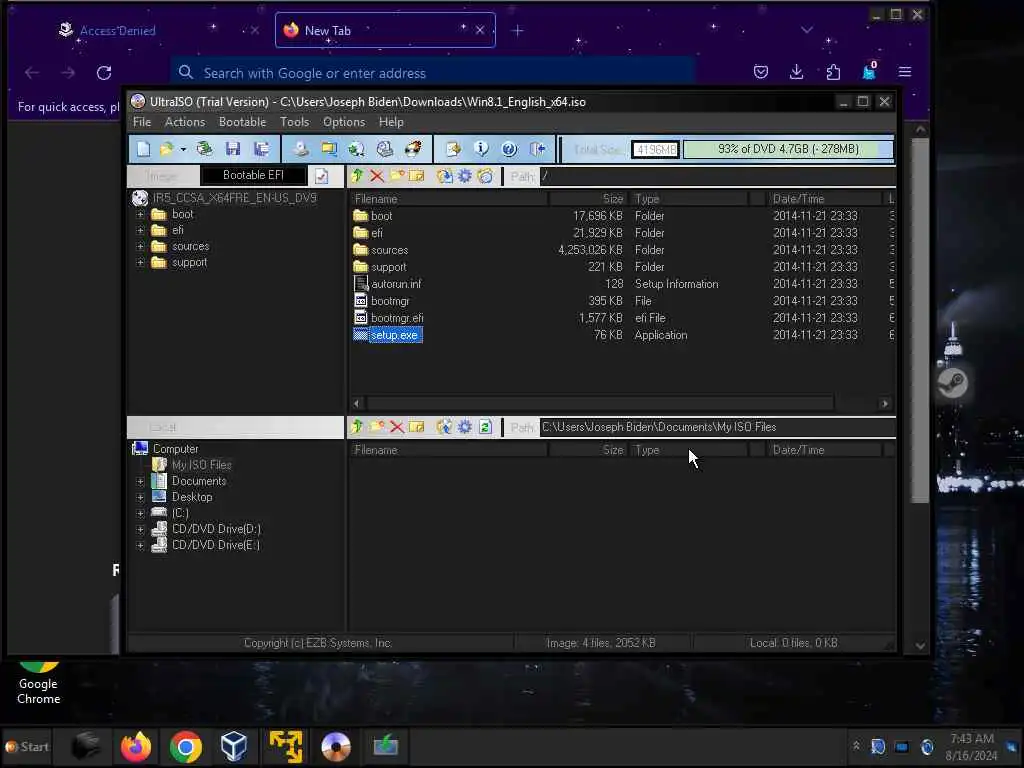1024x768 pixels.
Task: Click the Up arrow in local toolbar
Action: click(357, 427)
